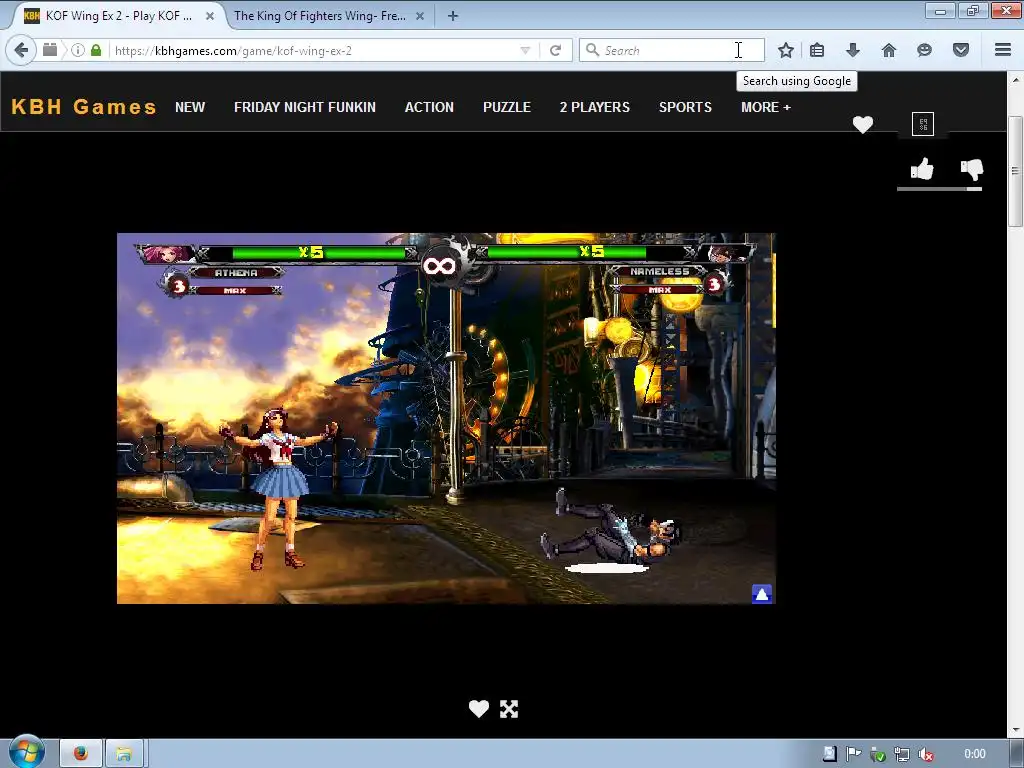Open the Downloads arrow icon
This screenshot has height=768, width=1024.
pos(852,50)
